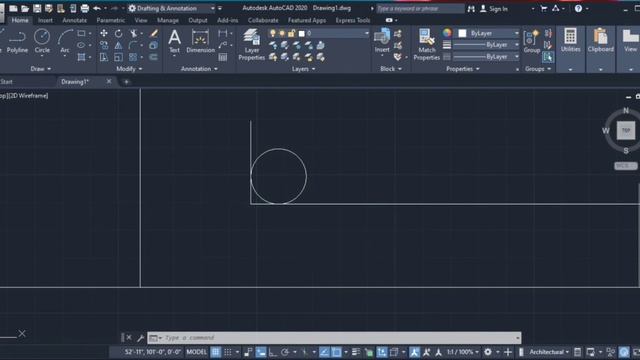Open object color ByLayer swatch dropdown
The width and height of the screenshot is (640, 360).
pyautogui.click(x=488, y=33)
